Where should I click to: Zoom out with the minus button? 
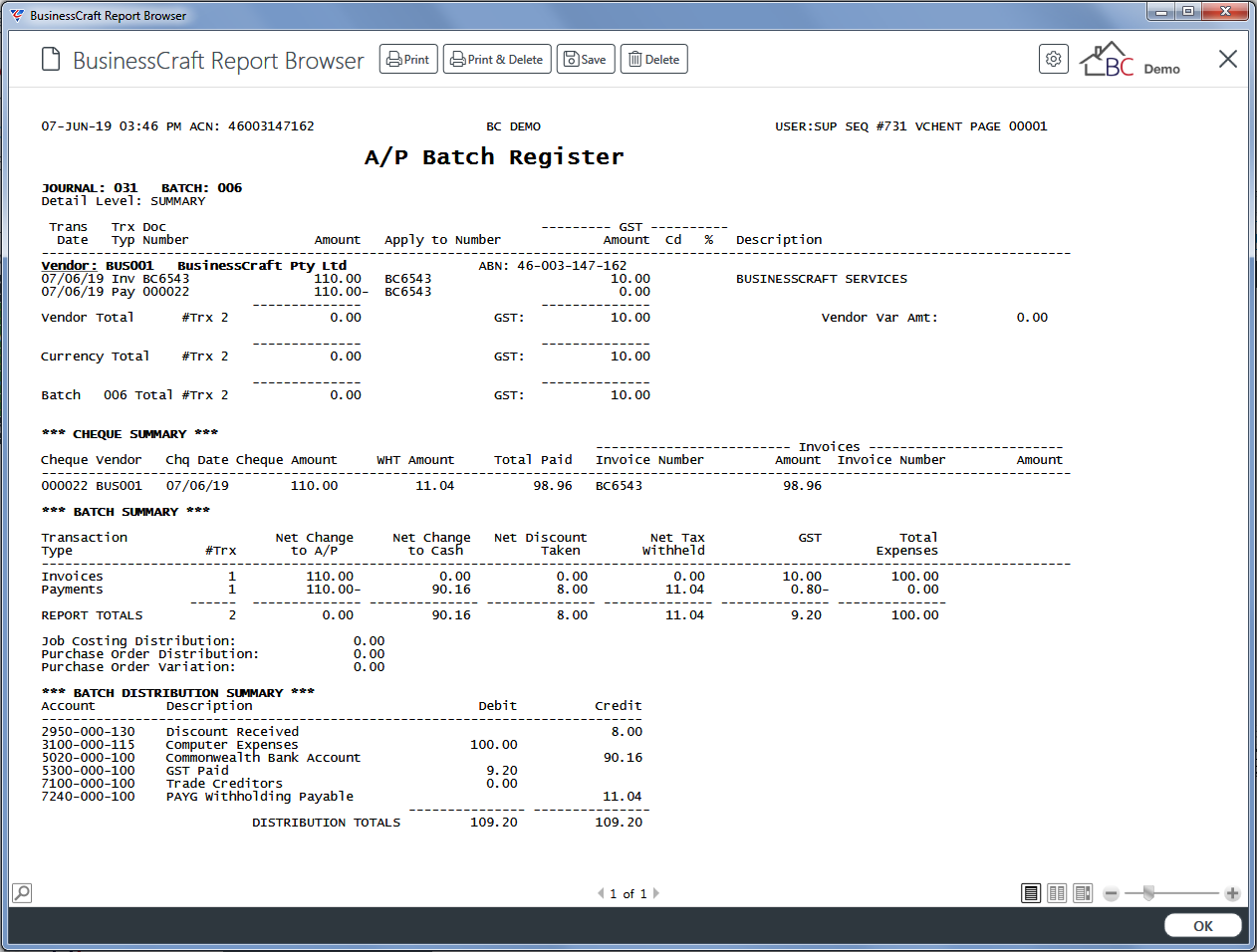(1112, 893)
